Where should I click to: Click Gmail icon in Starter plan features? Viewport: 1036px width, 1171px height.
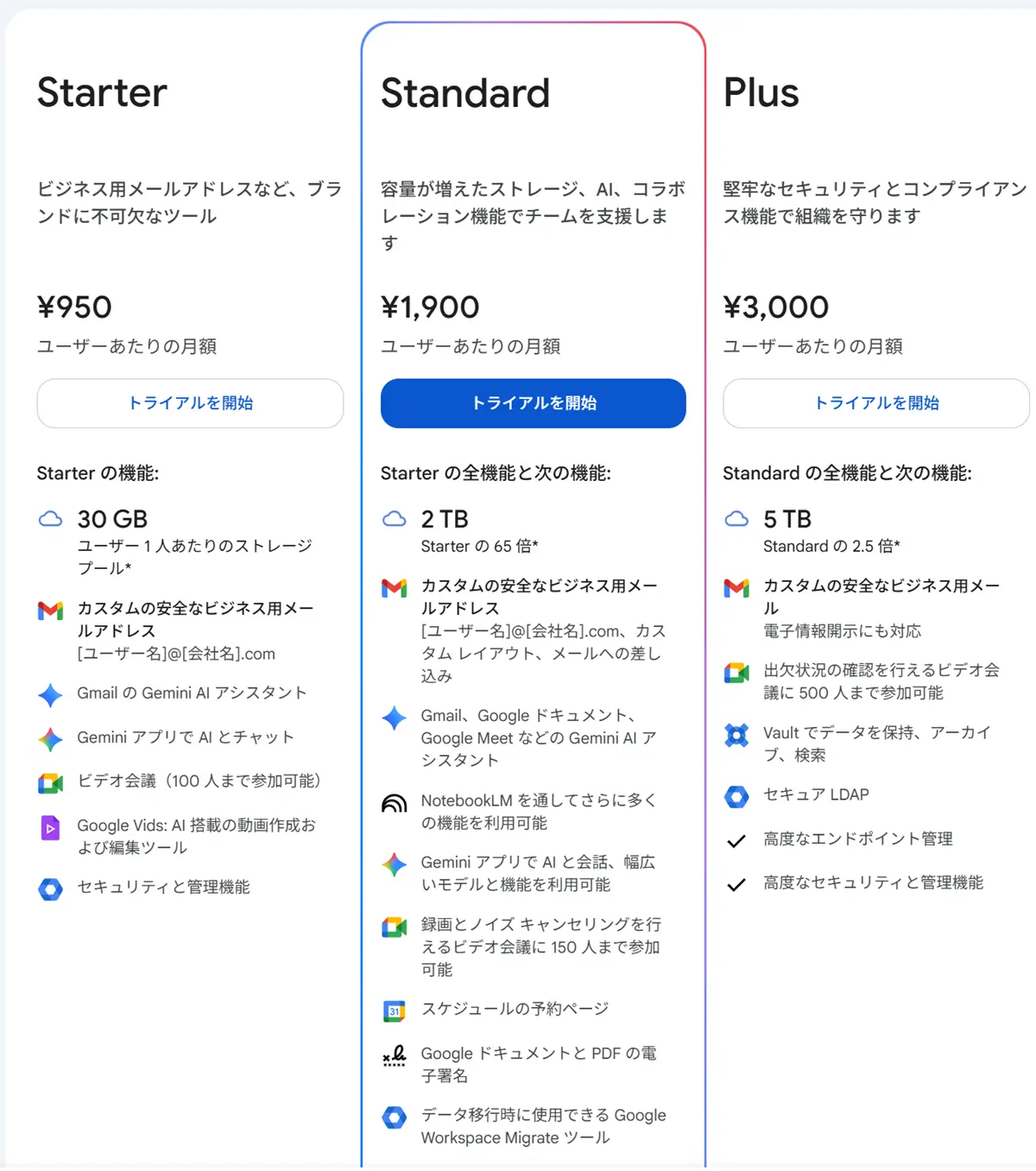point(51,611)
